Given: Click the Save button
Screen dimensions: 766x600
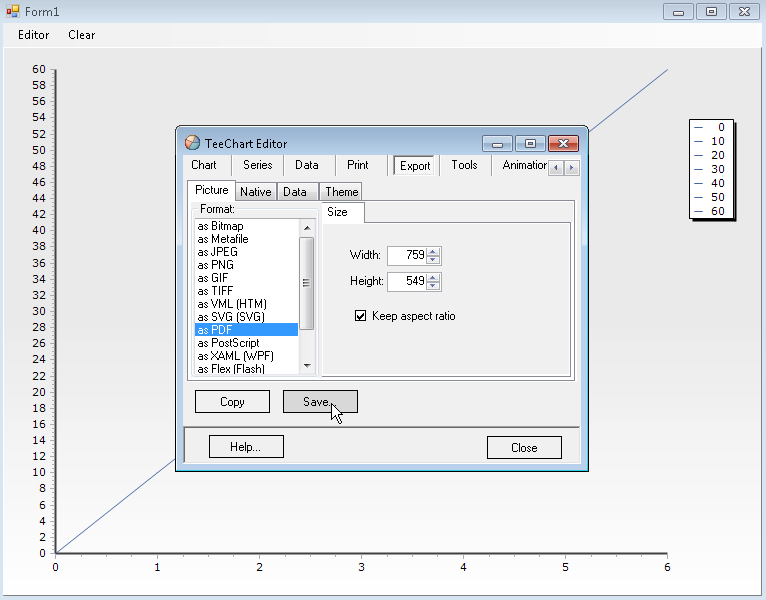Looking at the screenshot, I should point(320,402).
